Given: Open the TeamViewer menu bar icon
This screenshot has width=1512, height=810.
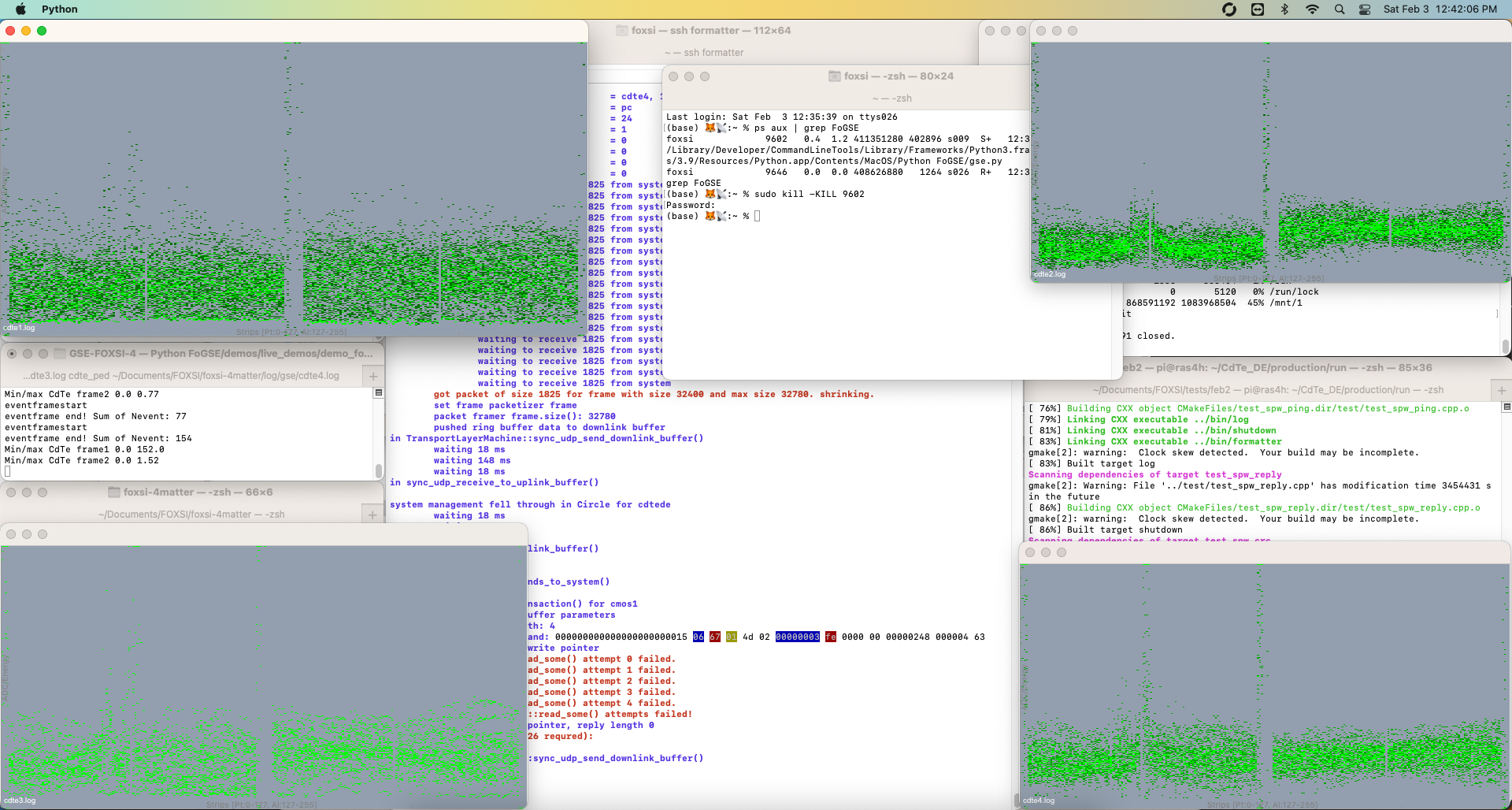Looking at the screenshot, I should 1258,9.
